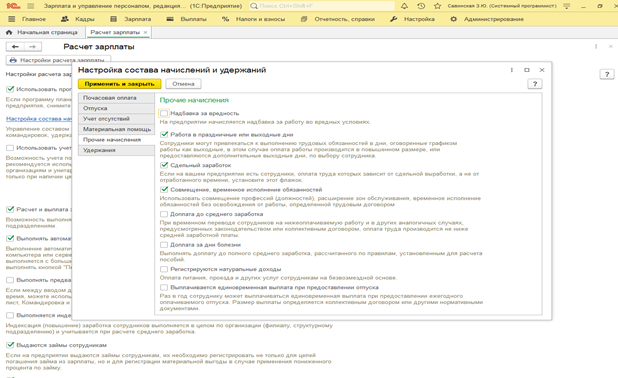
Task: Switch to Начальная страница tab
Action: (43, 32)
